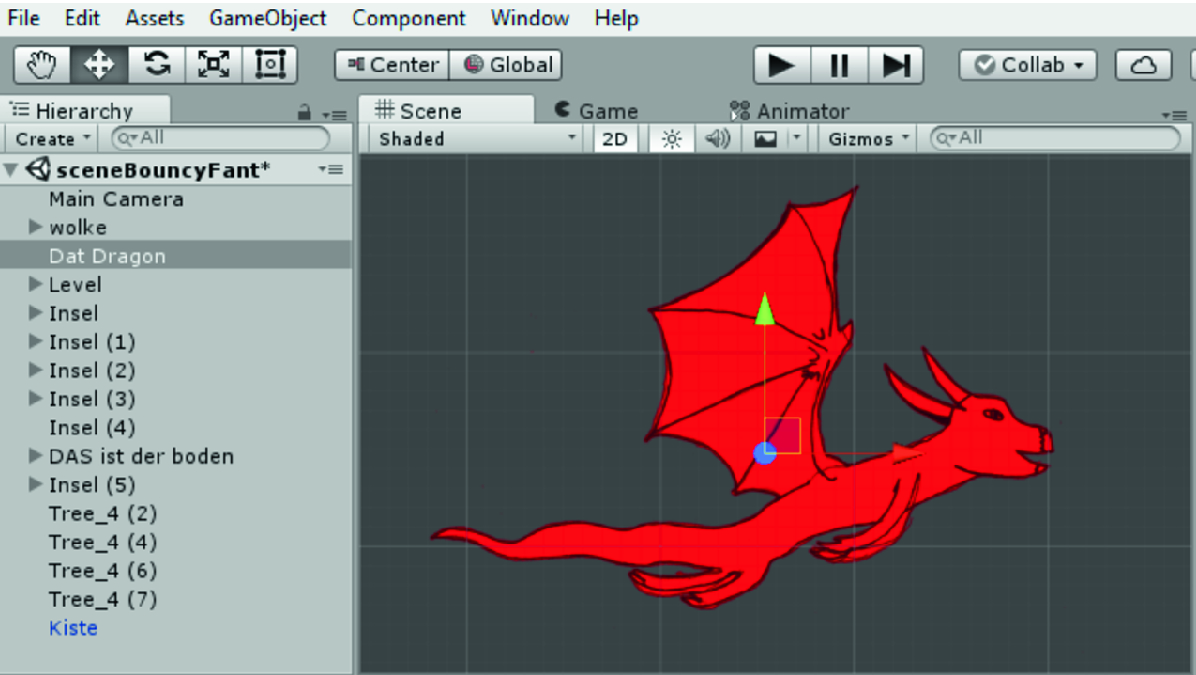Expand the Insel object

pos(35,313)
